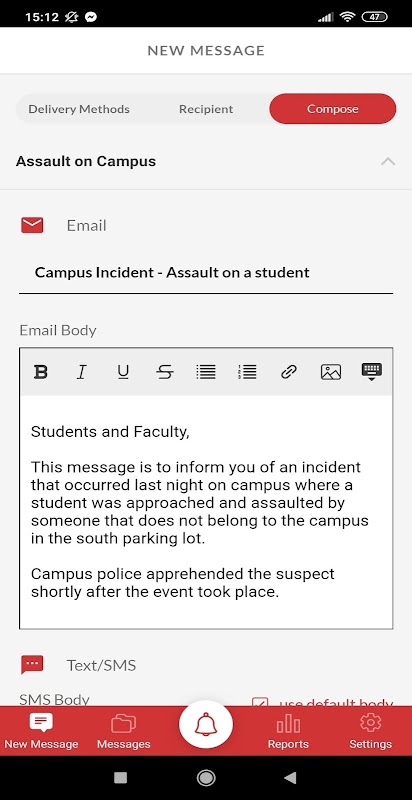Apply italic formatting to email body

pos(81,372)
